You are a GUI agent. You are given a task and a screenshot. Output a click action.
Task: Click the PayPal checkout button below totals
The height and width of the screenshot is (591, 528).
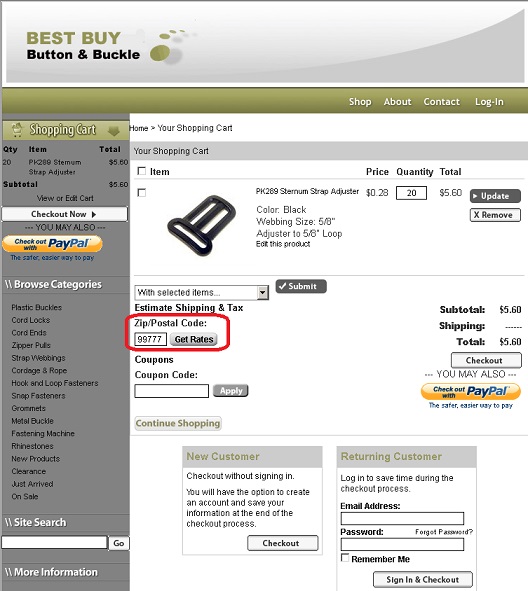[471, 392]
